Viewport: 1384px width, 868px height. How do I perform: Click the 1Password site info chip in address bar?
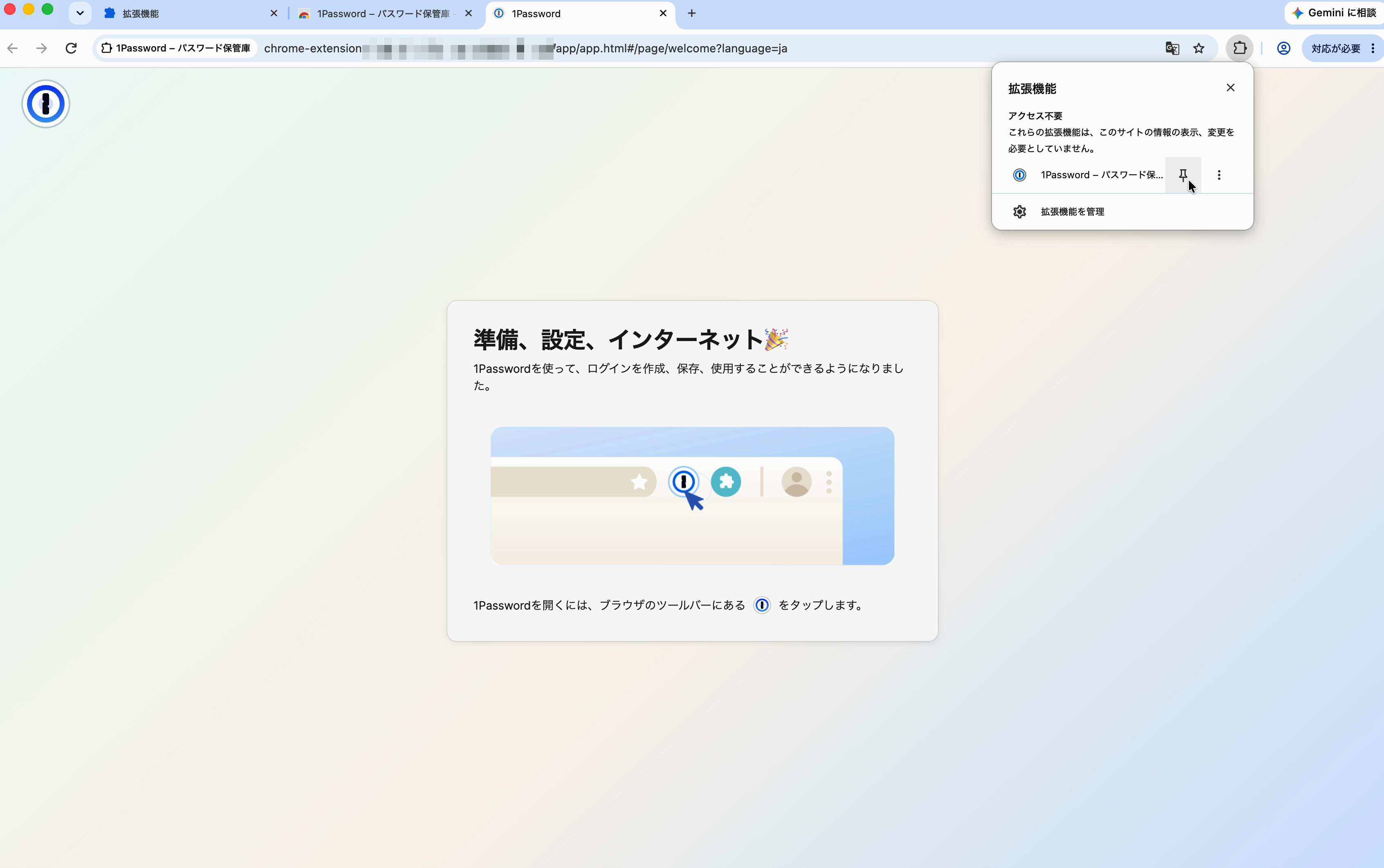click(x=176, y=48)
